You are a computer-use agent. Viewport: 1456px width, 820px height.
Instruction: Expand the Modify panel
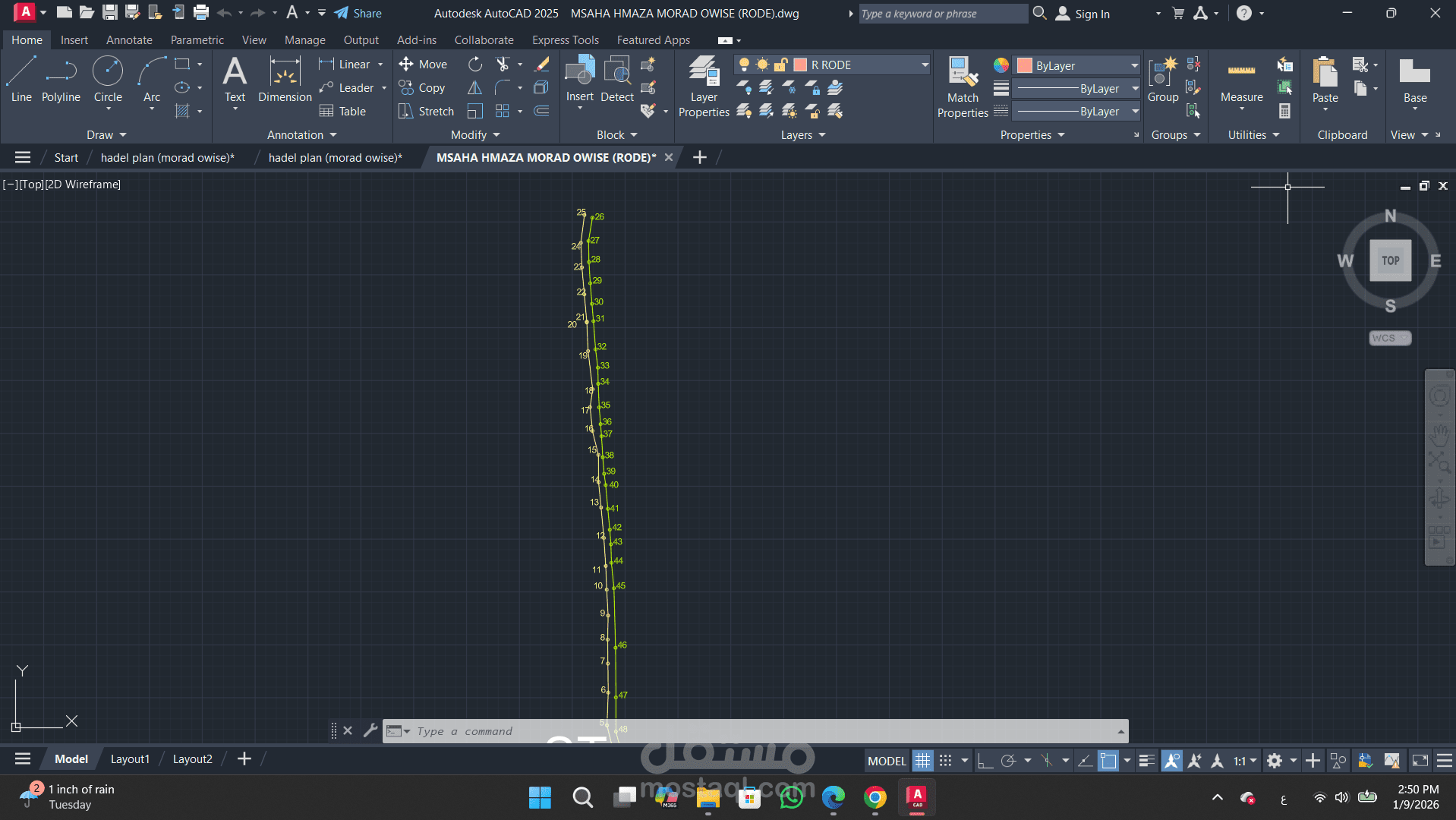pos(476,135)
